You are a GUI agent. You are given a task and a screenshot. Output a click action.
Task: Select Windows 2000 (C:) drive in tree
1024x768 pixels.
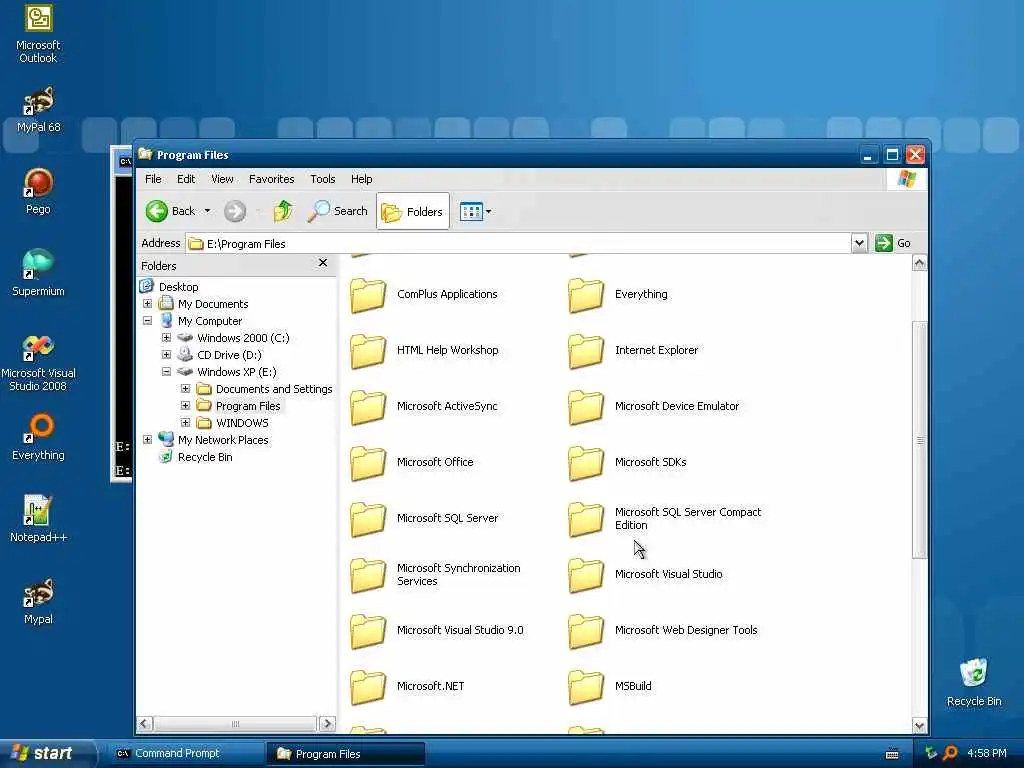(243, 338)
